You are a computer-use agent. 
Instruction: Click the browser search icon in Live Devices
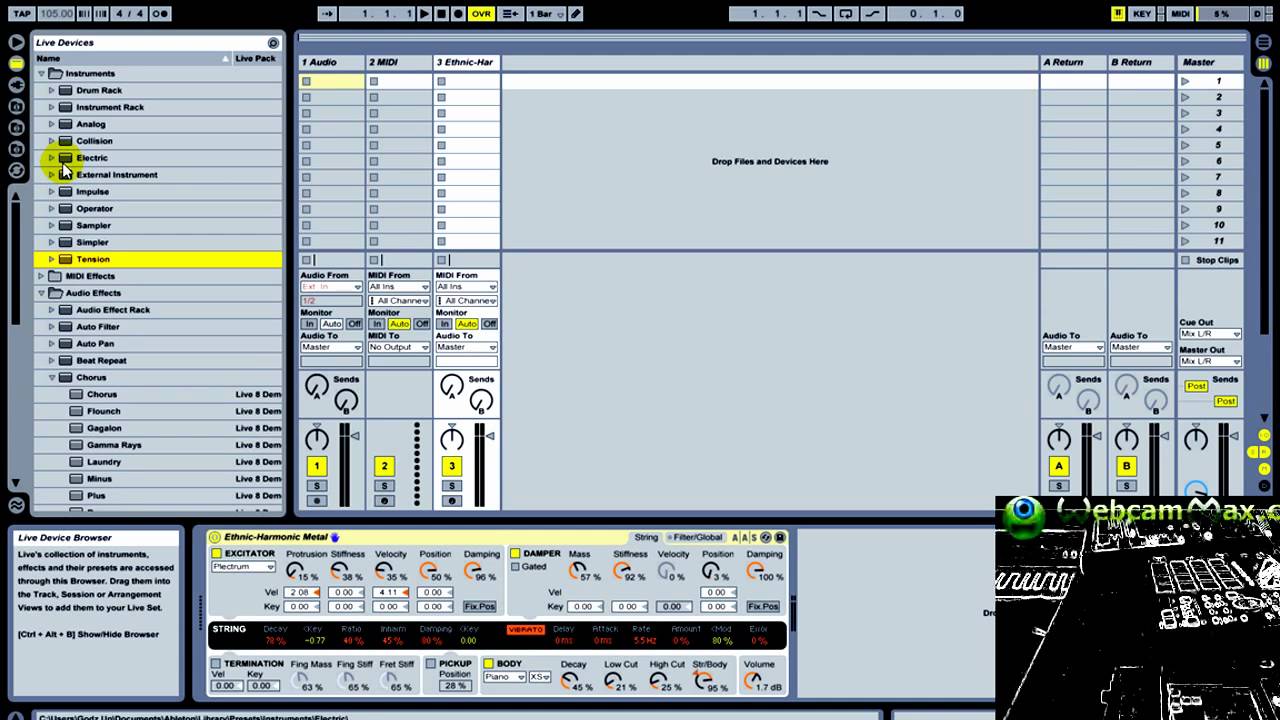click(x=273, y=43)
